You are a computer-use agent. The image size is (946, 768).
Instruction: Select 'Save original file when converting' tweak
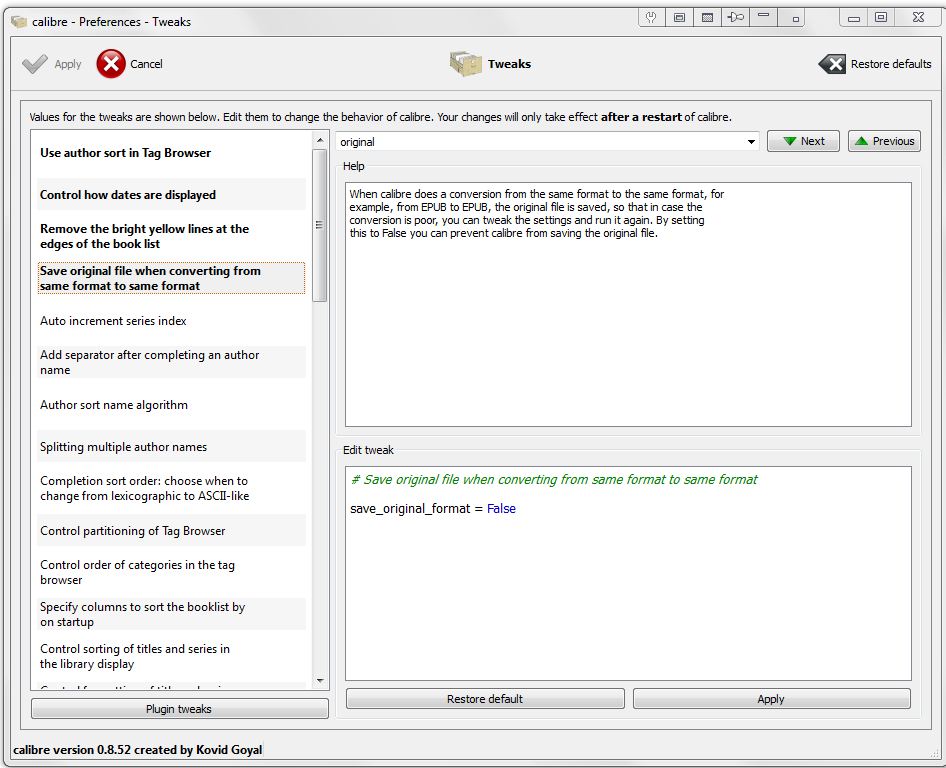171,278
